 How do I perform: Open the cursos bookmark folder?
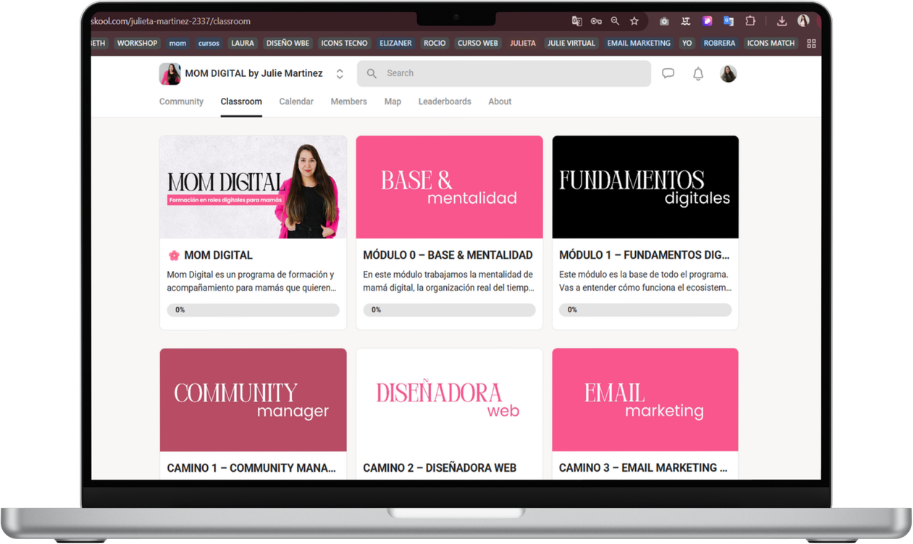pyautogui.click(x=208, y=43)
